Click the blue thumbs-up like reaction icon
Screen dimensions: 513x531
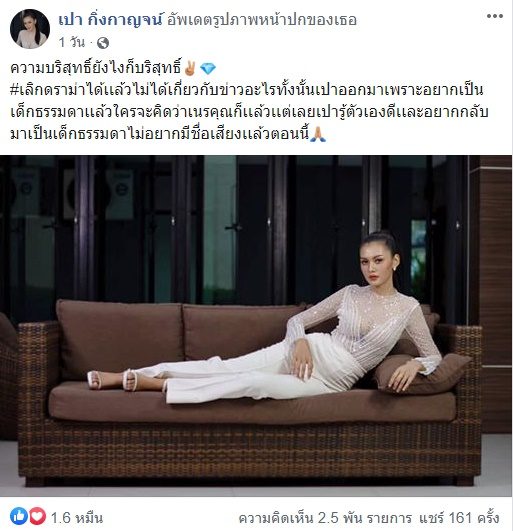point(19,516)
